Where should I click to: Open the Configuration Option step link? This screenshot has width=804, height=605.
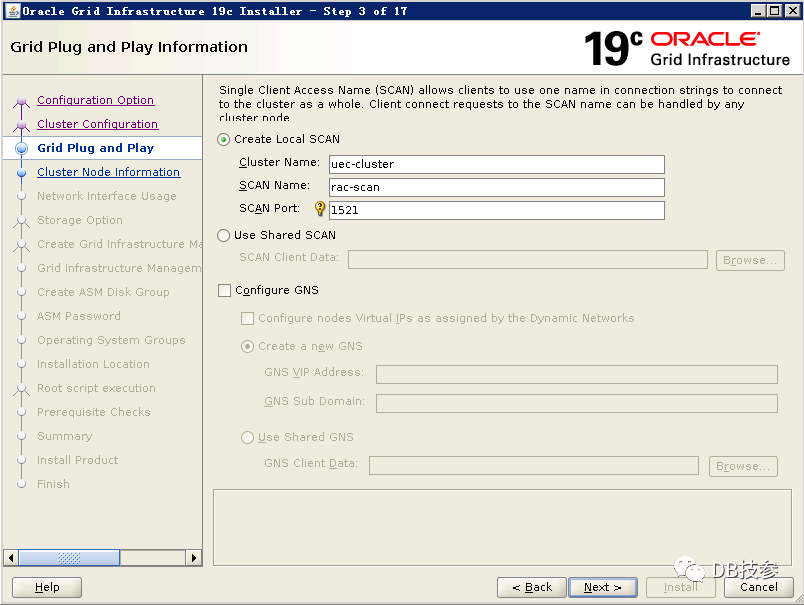pyautogui.click(x=95, y=100)
